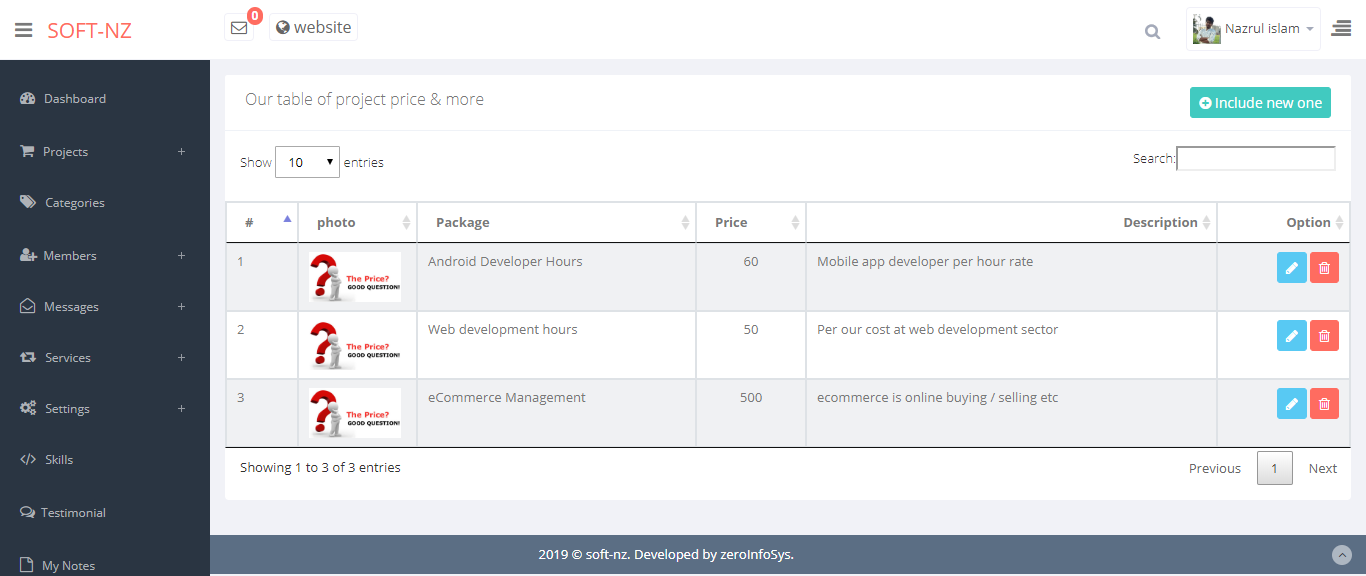Open the Nazrul islam user dropdown
The height and width of the screenshot is (576, 1366).
(1253, 29)
